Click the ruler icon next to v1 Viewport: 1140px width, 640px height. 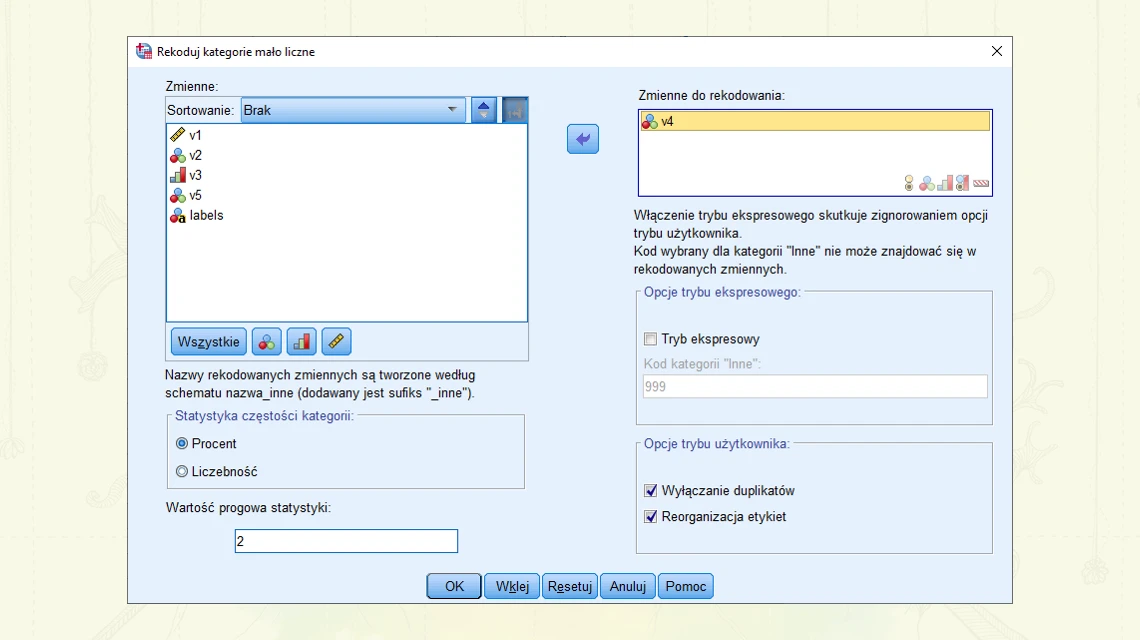click(x=177, y=135)
